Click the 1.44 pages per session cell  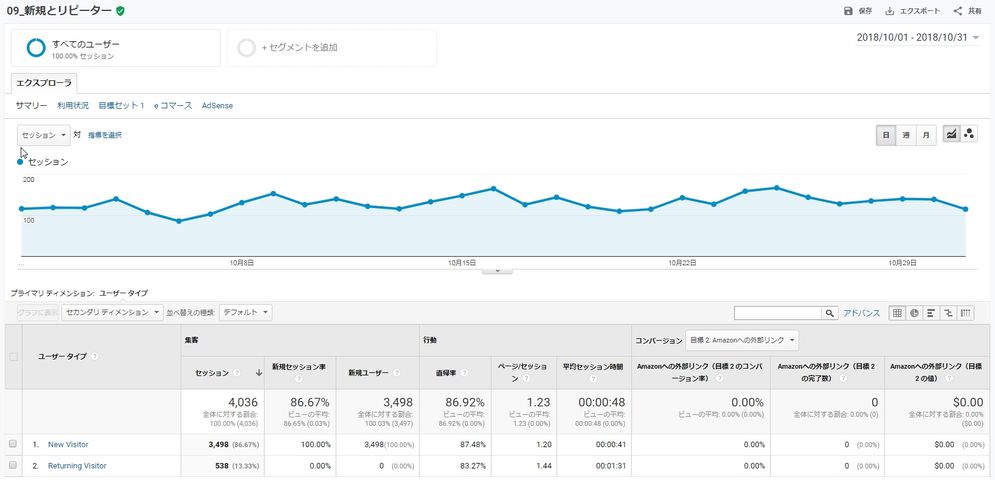pos(543,466)
